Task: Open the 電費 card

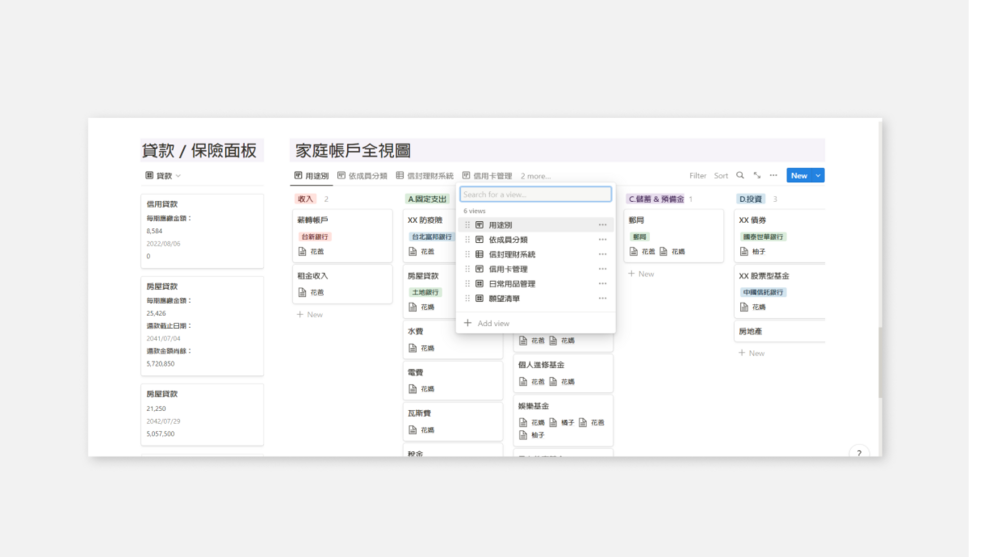Action: coord(453,380)
